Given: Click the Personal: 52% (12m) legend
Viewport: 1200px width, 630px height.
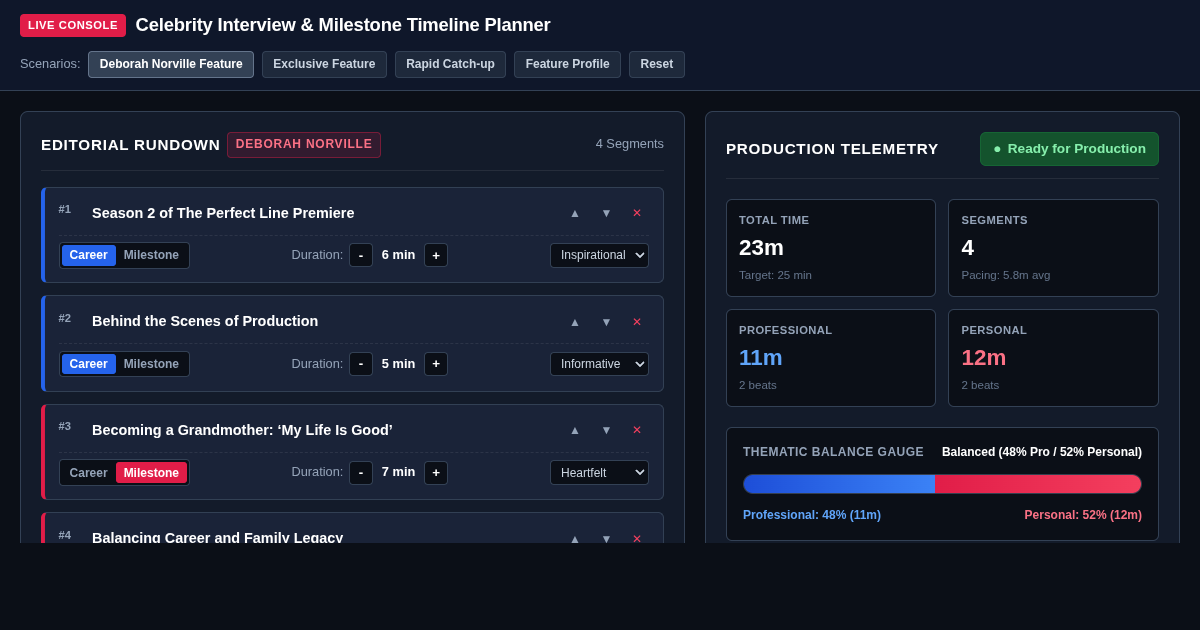Looking at the screenshot, I should [1083, 515].
